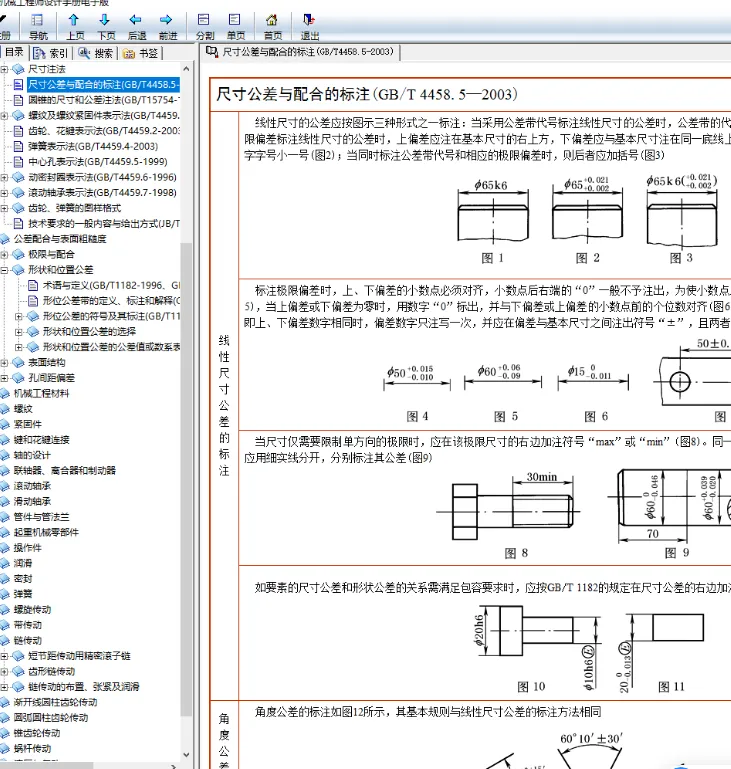Select 滑动轴承 chapter in tree
The height and width of the screenshot is (769, 731).
click(32, 502)
